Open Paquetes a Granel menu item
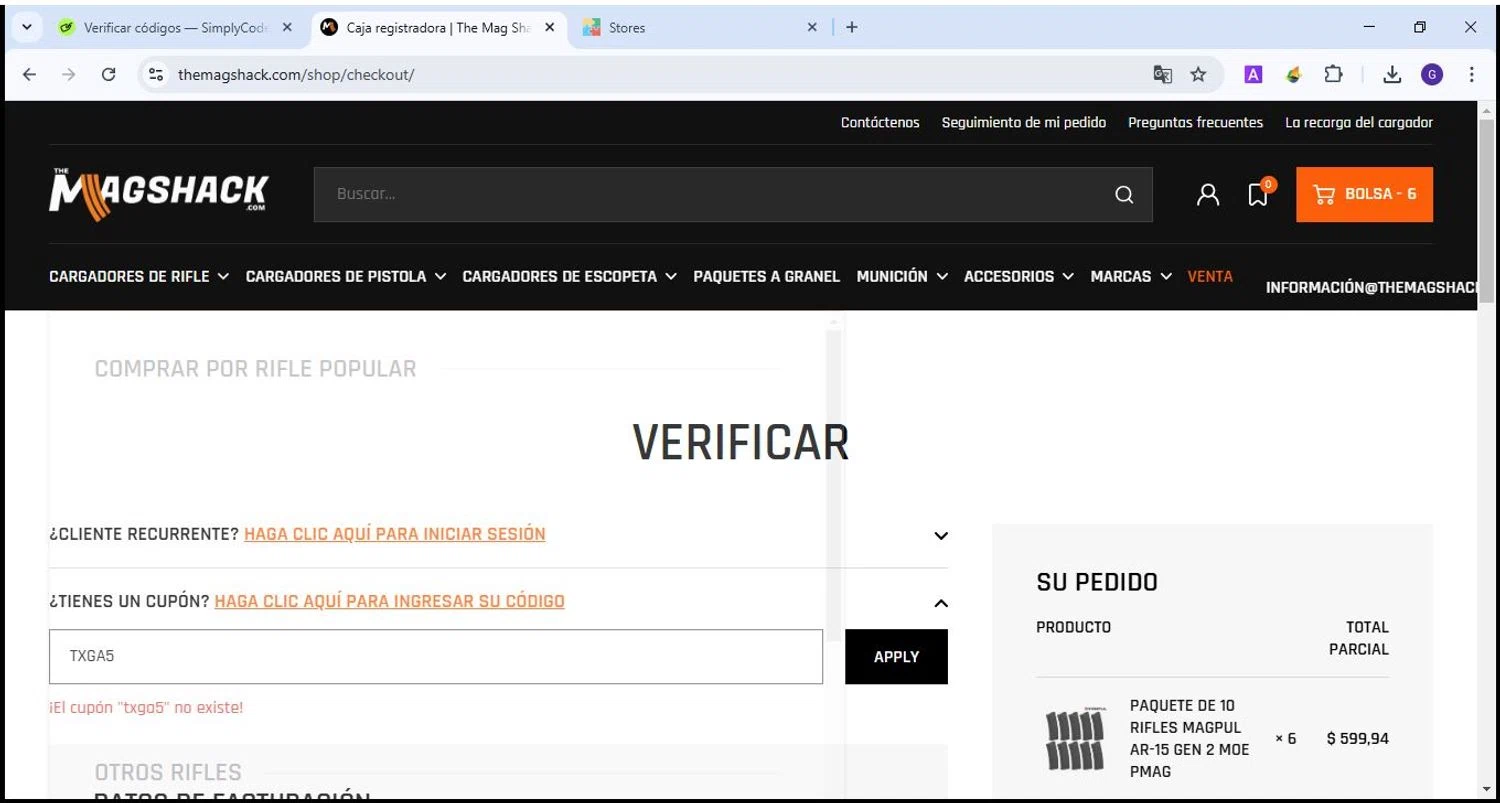The image size is (1500, 803). coord(767,276)
